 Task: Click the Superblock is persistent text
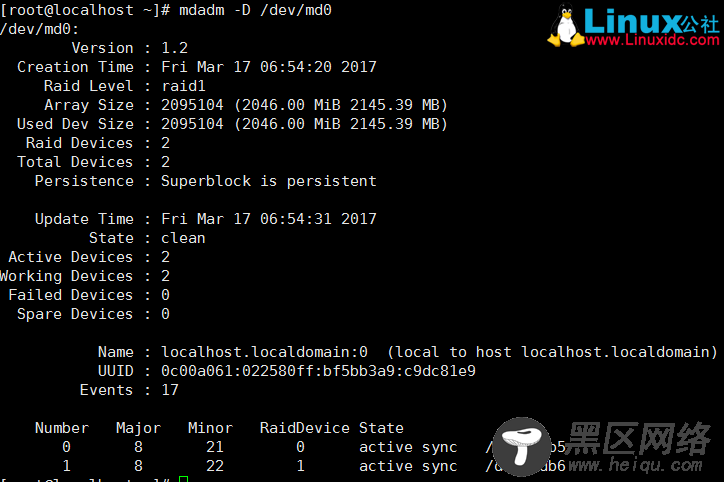click(x=269, y=181)
